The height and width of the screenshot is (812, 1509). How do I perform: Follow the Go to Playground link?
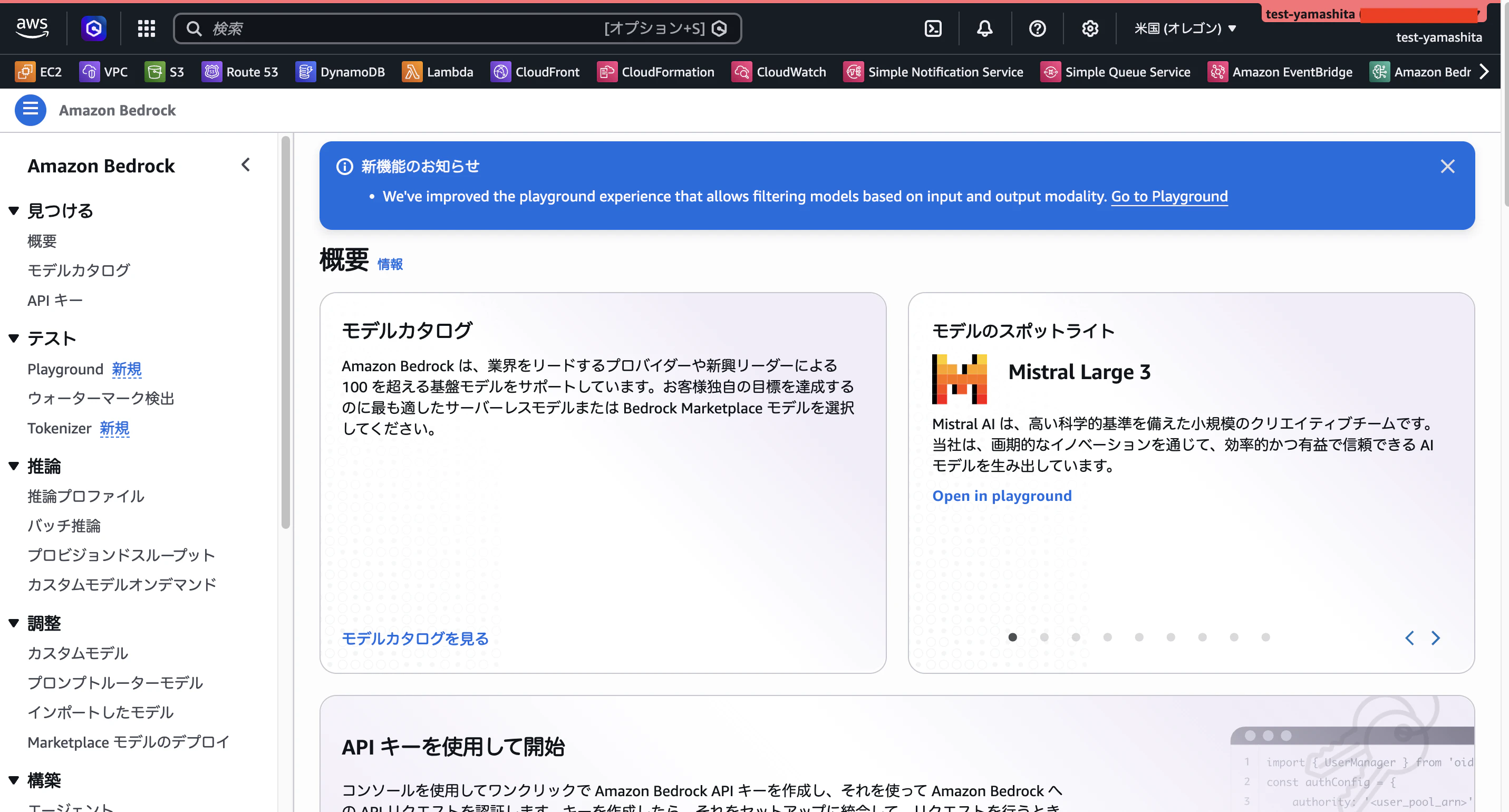(x=1169, y=196)
